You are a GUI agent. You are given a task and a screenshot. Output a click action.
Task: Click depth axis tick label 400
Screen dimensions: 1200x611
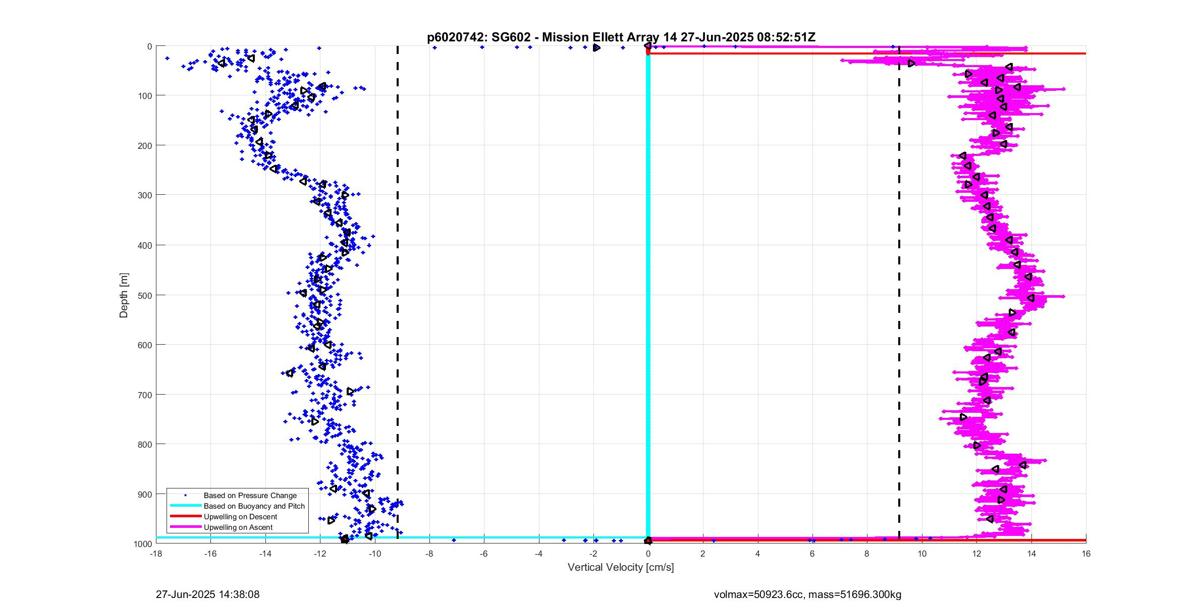tap(144, 245)
